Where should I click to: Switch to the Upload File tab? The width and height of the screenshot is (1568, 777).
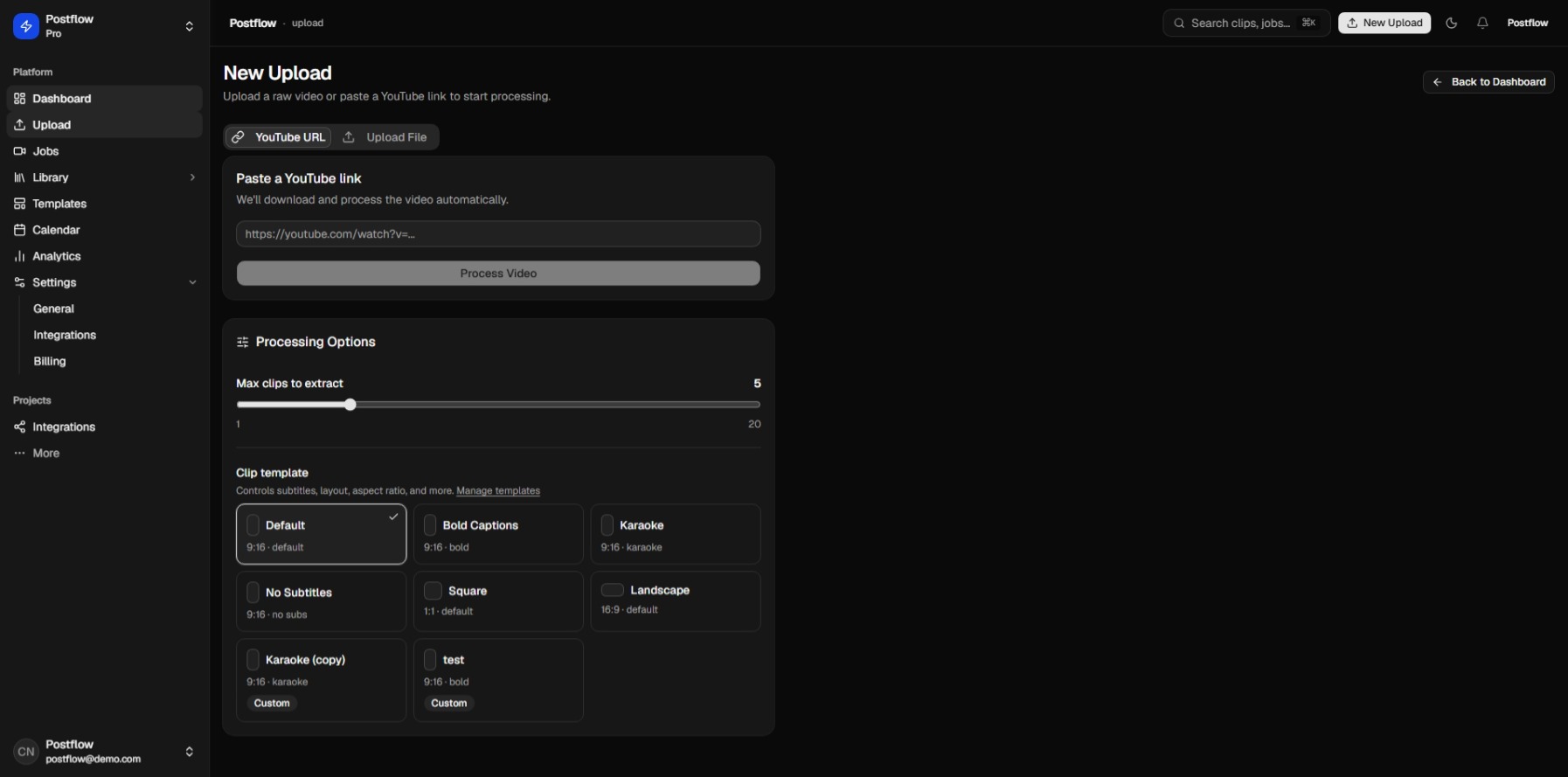tap(385, 137)
